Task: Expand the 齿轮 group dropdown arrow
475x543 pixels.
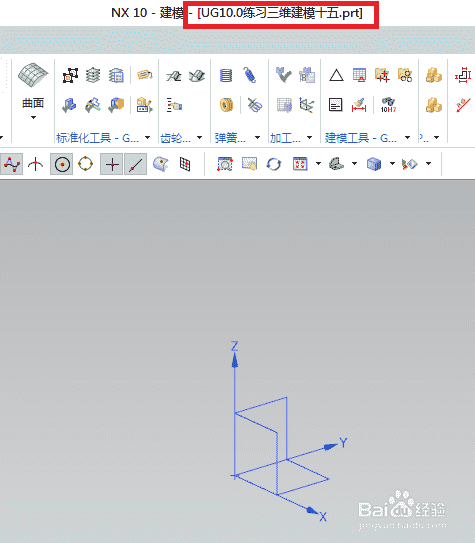Action: point(200,137)
